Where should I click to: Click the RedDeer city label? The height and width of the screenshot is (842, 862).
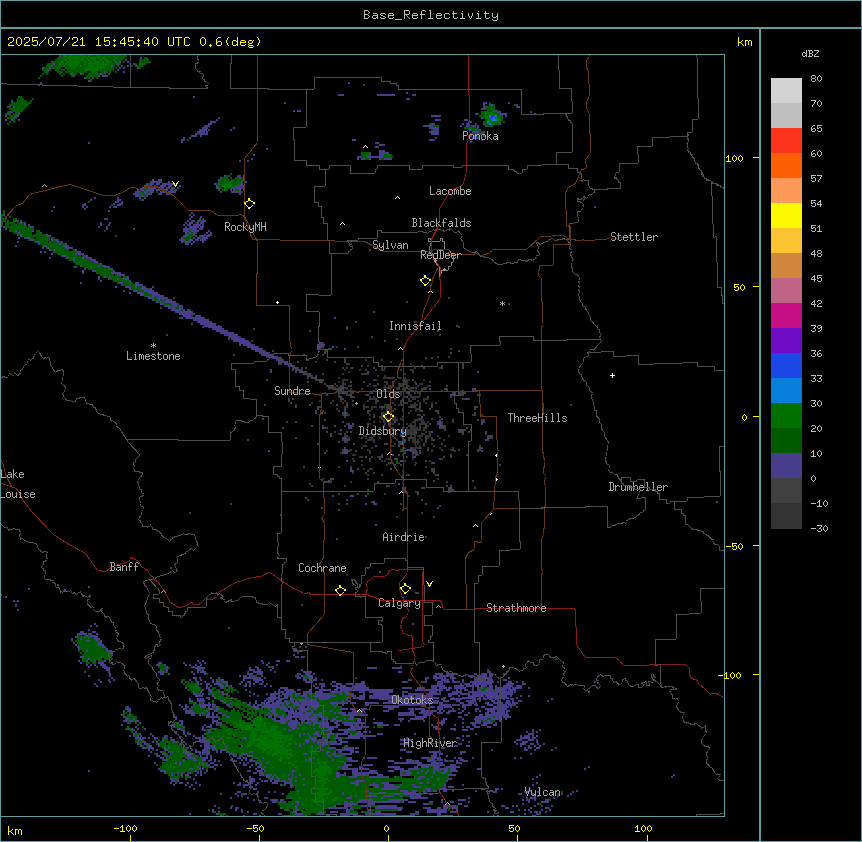click(440, 255)
